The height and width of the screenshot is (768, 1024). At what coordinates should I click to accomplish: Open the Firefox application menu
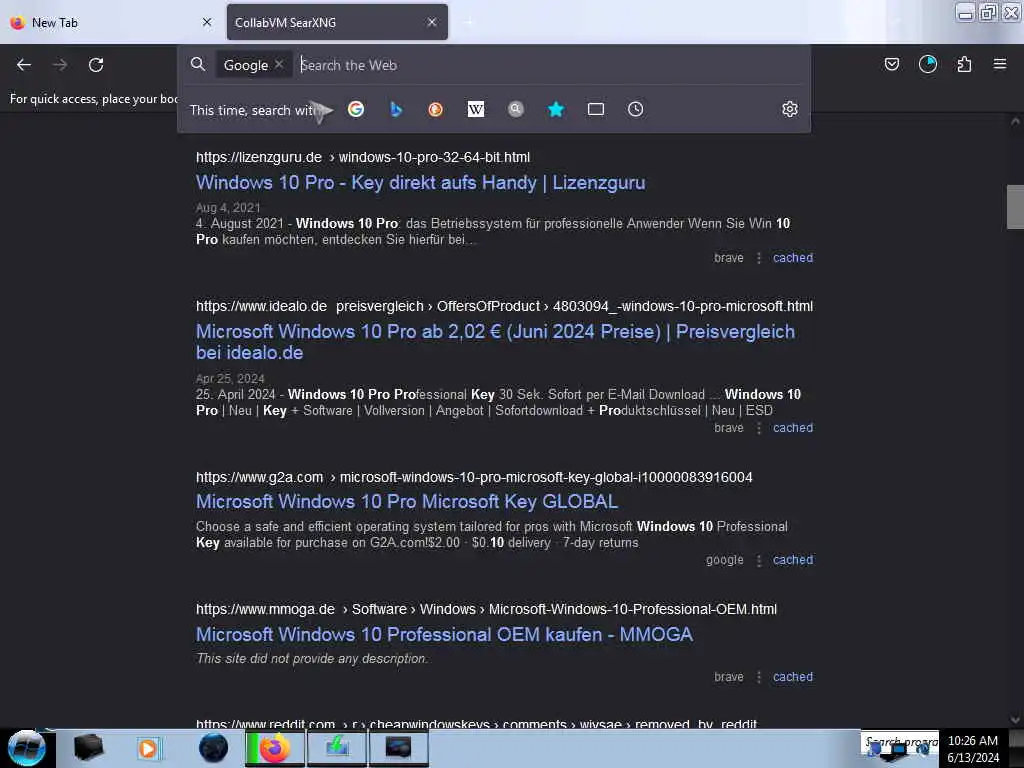tap(1000, 64)
